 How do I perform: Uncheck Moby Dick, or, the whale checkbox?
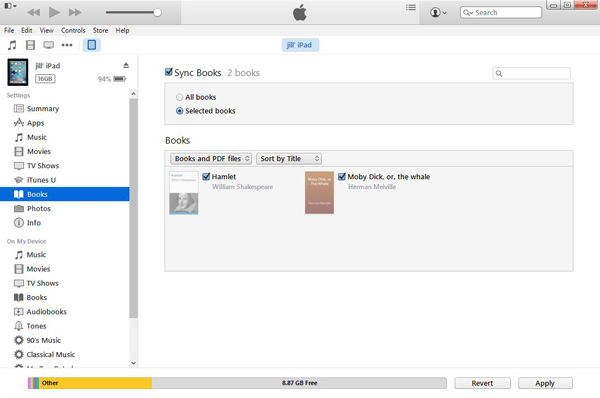tap(342, 176)
